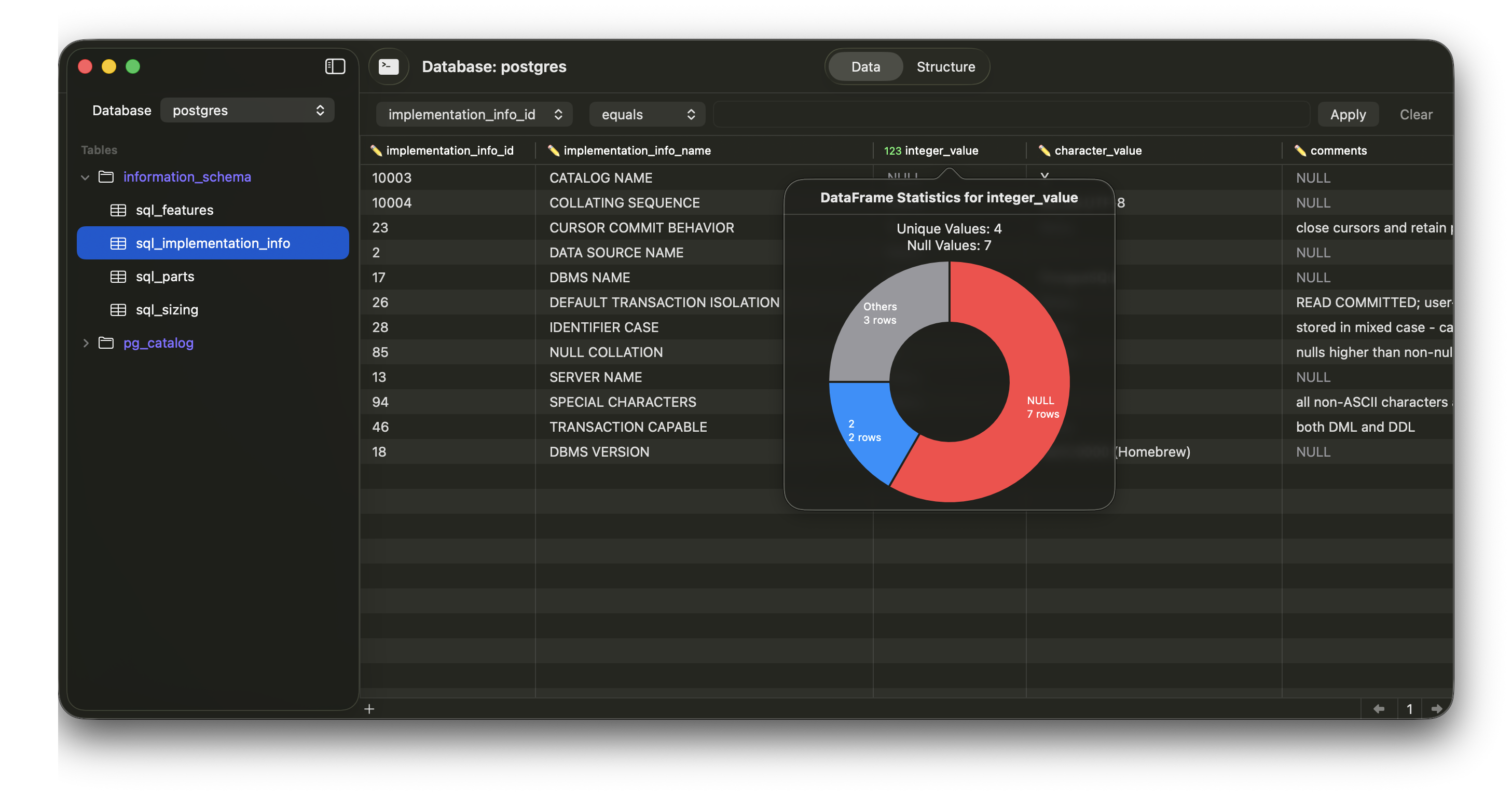Switch to the Structure tab

pos(945,67)
